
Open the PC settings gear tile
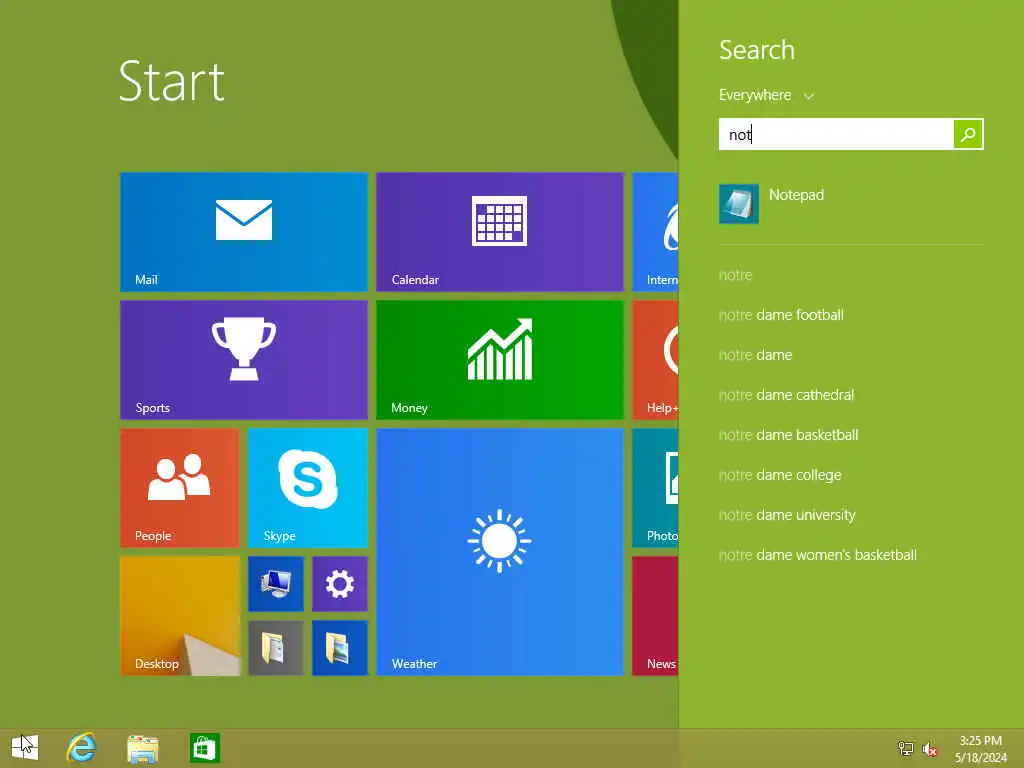tap(340, 584)
